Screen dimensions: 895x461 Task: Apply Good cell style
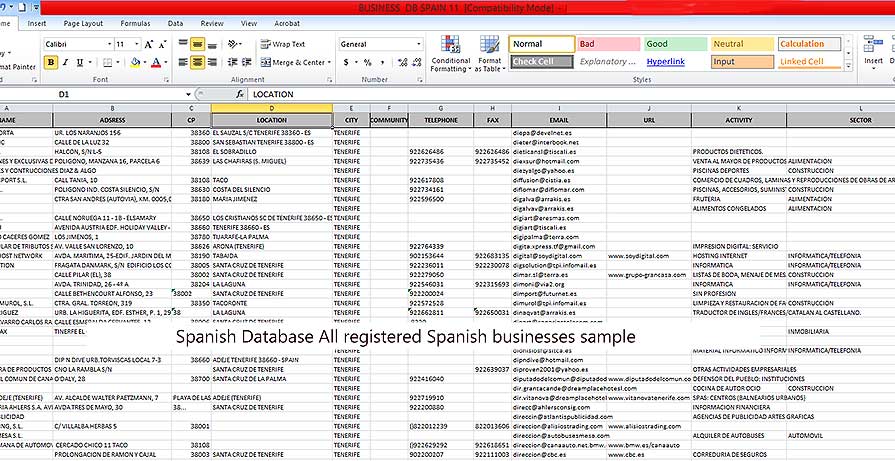click(675, 44)
